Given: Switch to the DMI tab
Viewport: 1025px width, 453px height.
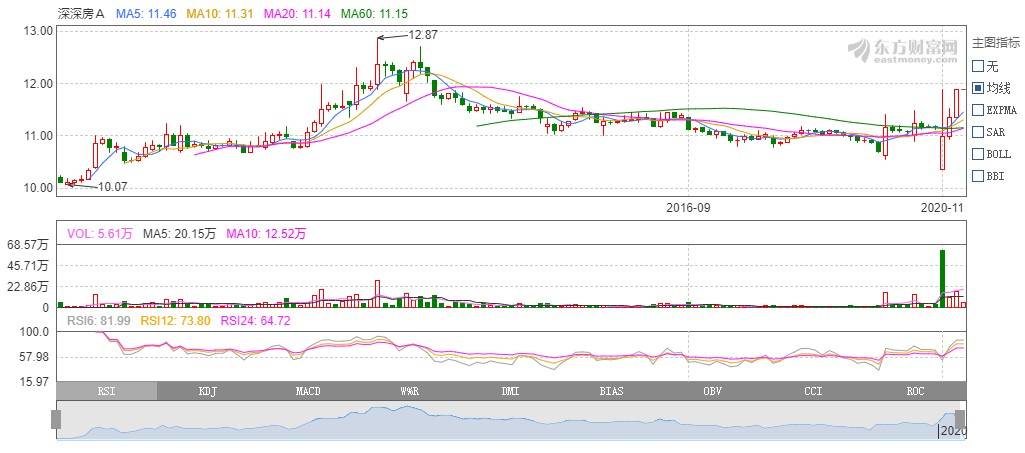Looking at the screenshot, I should coord(510,391).
